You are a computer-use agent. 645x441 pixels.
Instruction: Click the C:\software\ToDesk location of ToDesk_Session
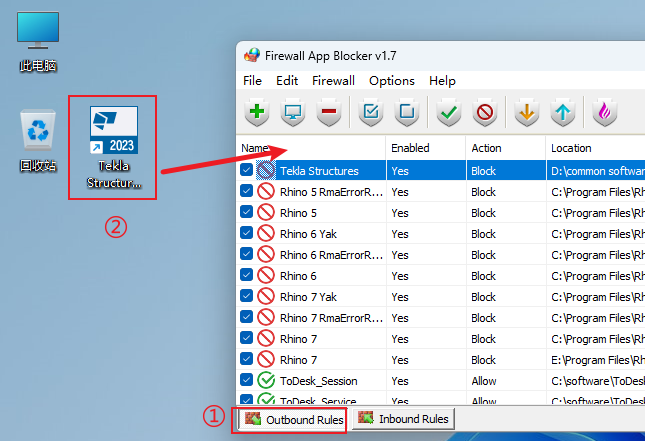(598, 381)
